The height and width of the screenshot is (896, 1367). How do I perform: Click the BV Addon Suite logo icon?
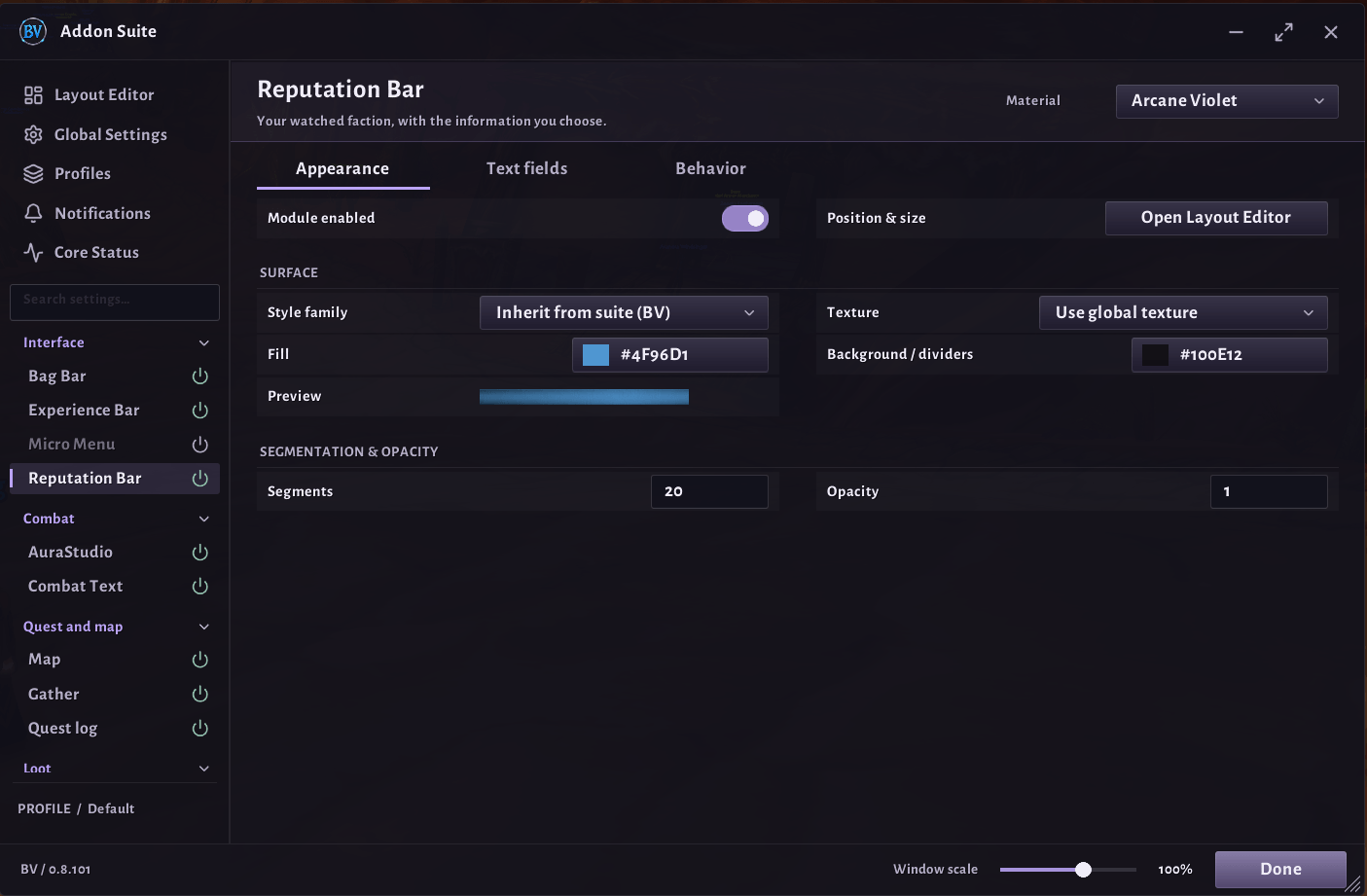coord(33,31)
